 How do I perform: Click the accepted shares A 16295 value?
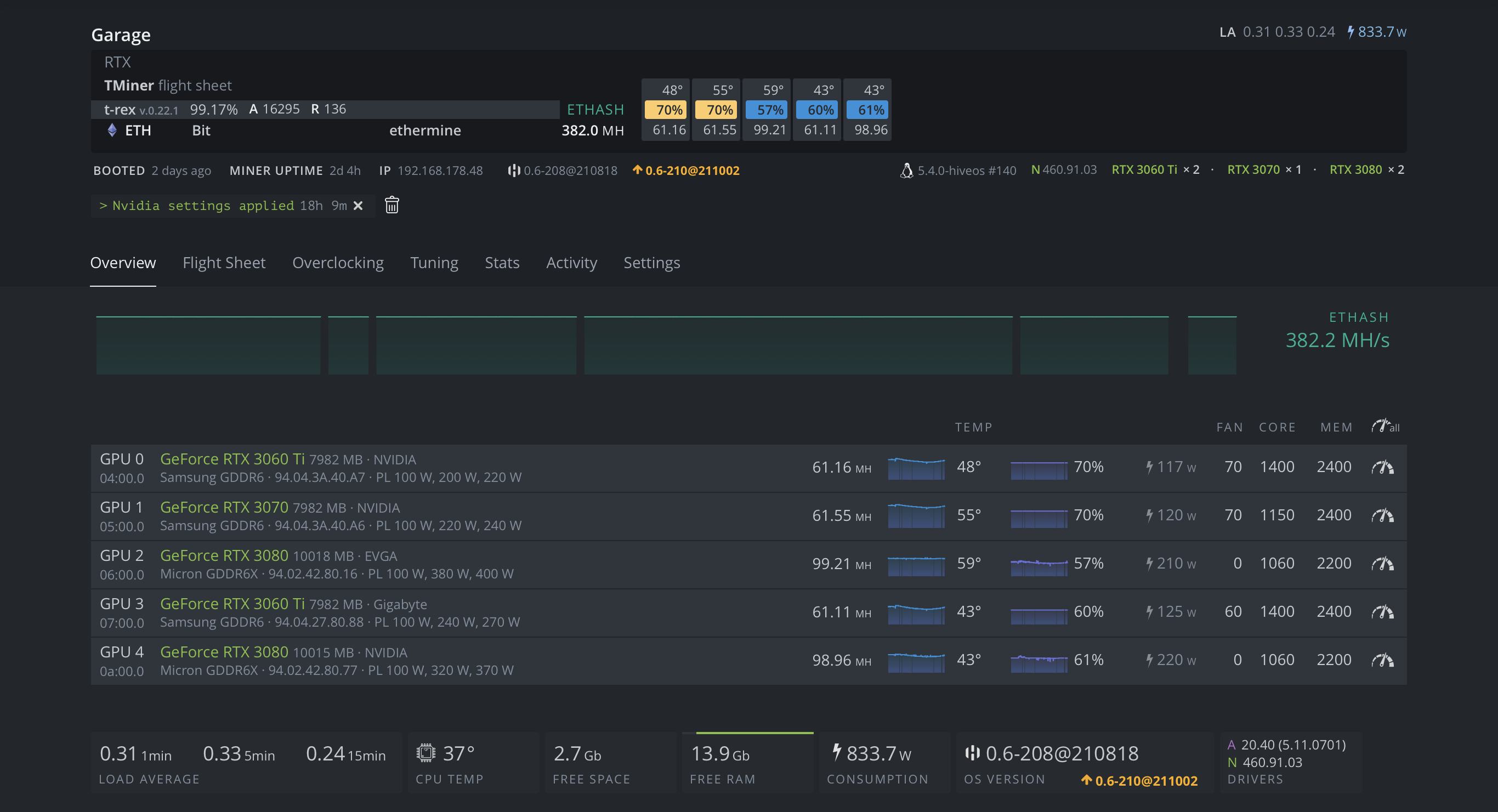pos(274,109)
